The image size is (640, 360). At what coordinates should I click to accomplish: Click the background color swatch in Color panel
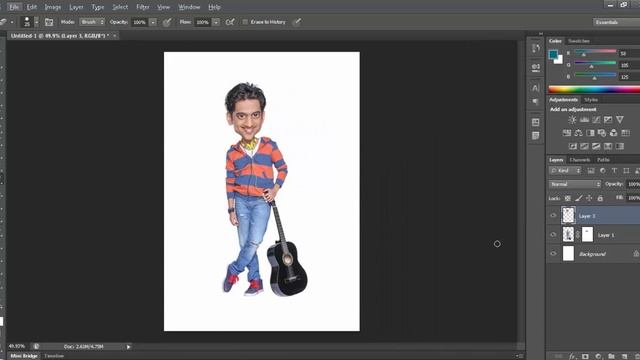tap(559, 60)
